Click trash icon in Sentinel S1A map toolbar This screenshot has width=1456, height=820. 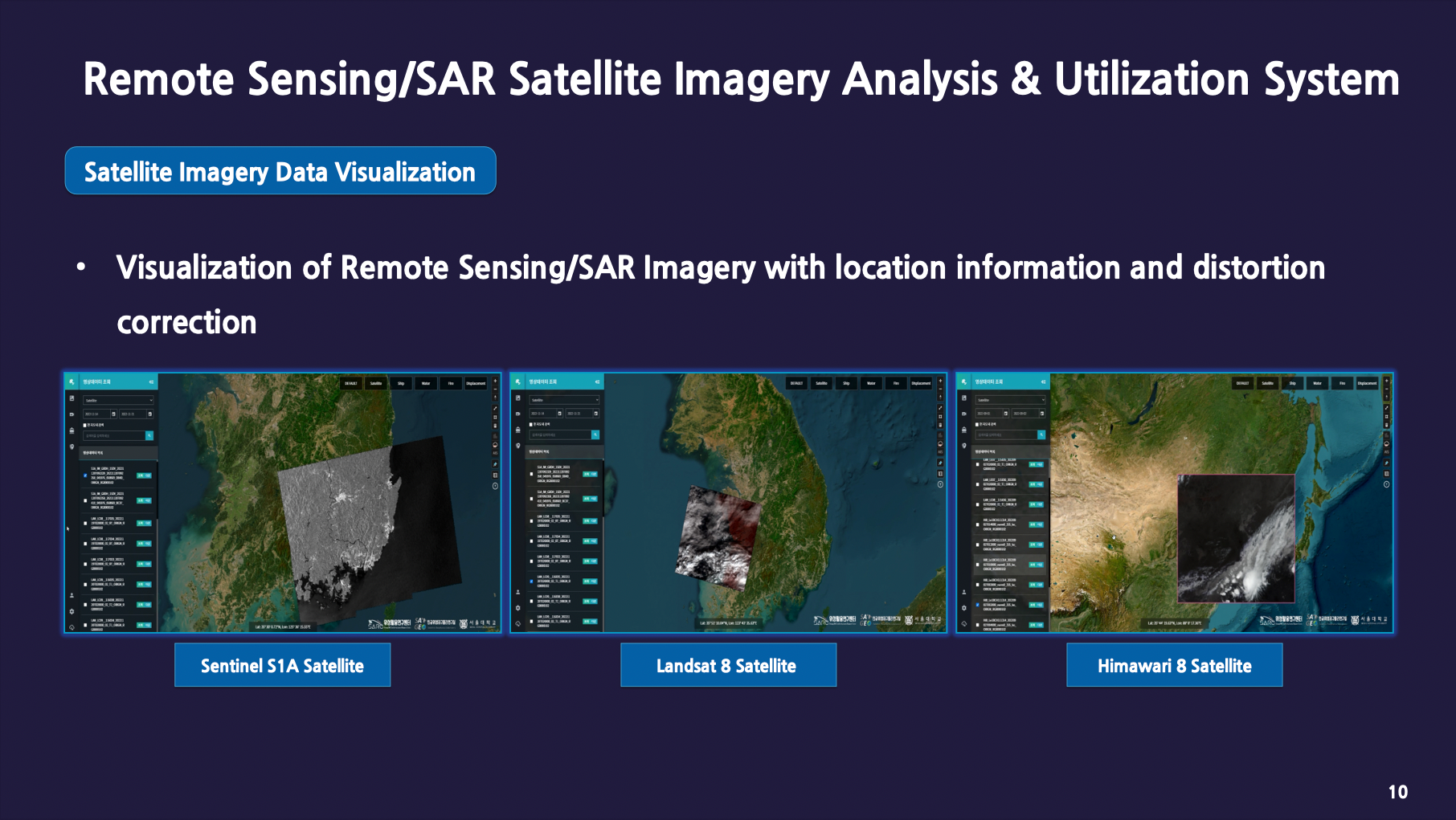pos(495,426)
